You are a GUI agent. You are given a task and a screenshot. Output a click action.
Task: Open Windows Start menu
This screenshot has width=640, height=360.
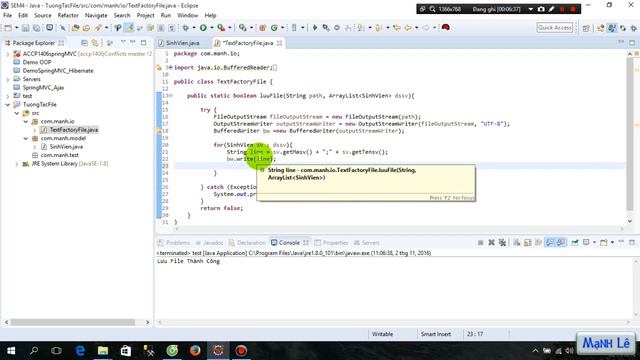(x=11, y=351)
